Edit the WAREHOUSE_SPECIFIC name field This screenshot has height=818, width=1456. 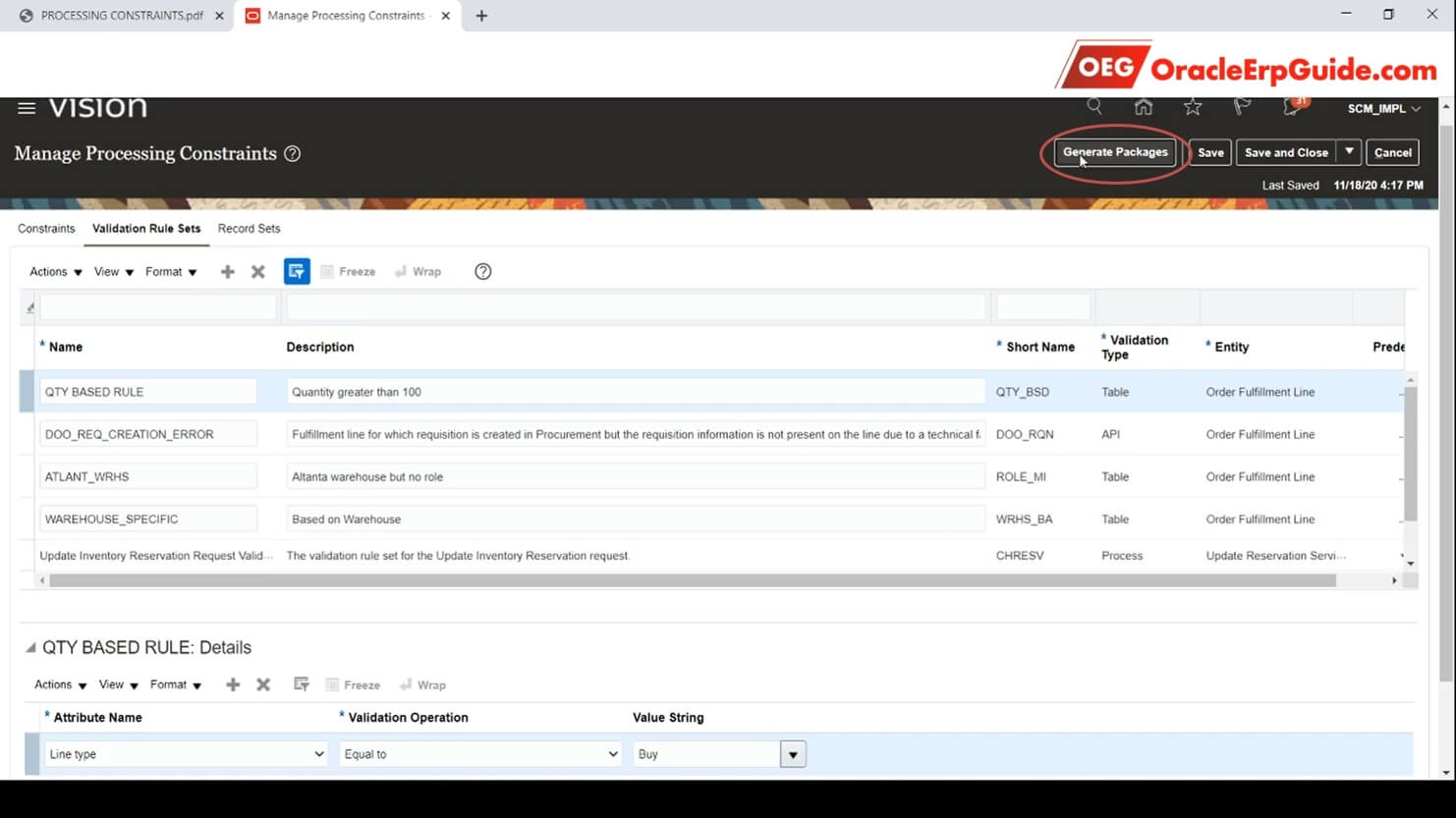coord(148,518)
